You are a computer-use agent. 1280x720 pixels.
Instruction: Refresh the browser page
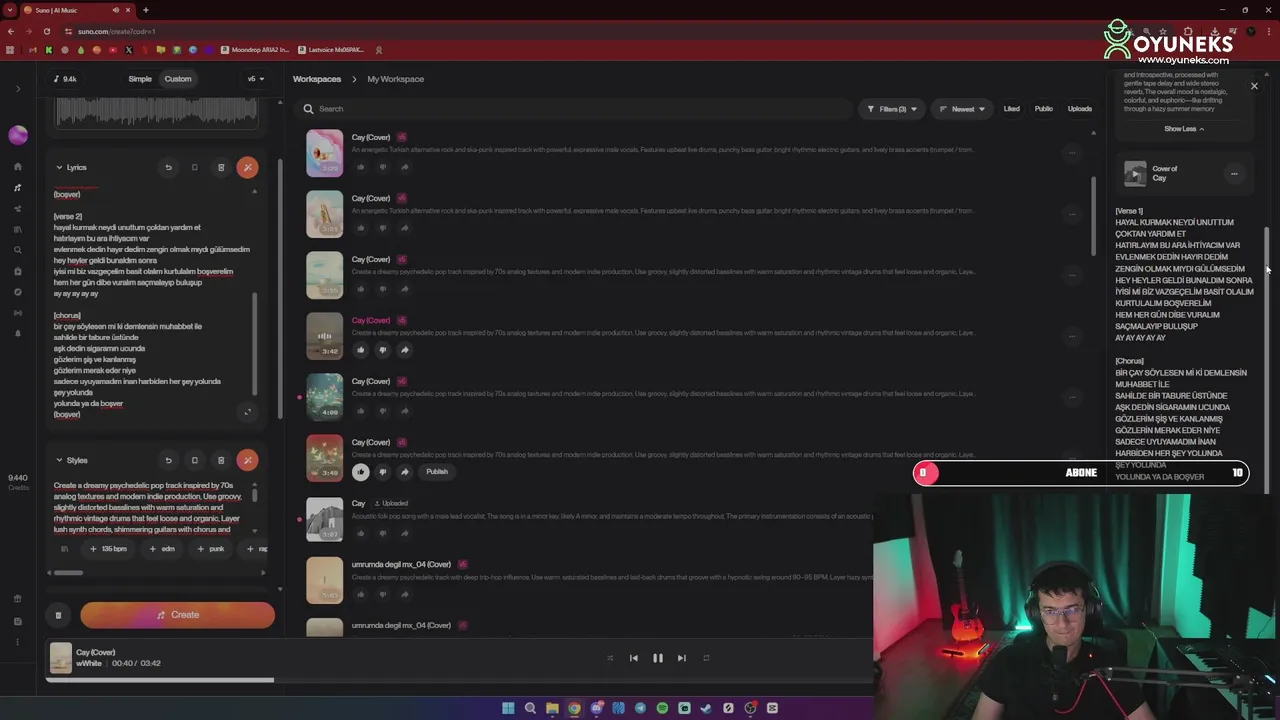pyautogui.click(x=46, y=31)
